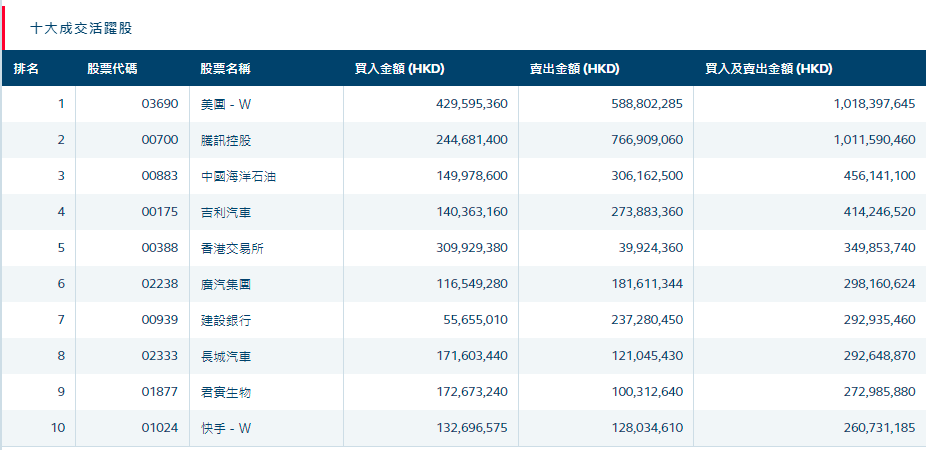Click stock name 吉利汽車
The height and width of the screenshot is (450, 926).
pos(226,212)
